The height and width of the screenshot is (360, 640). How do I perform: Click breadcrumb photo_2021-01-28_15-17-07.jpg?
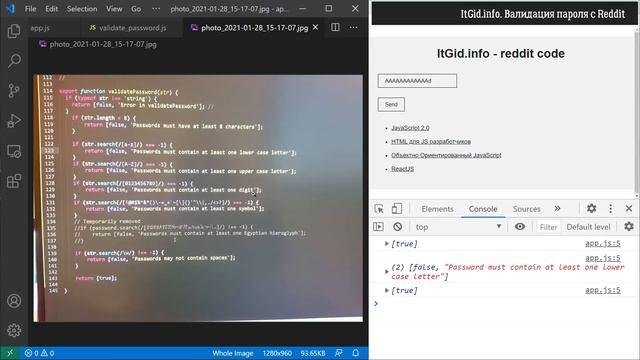[x=102, y=44]
